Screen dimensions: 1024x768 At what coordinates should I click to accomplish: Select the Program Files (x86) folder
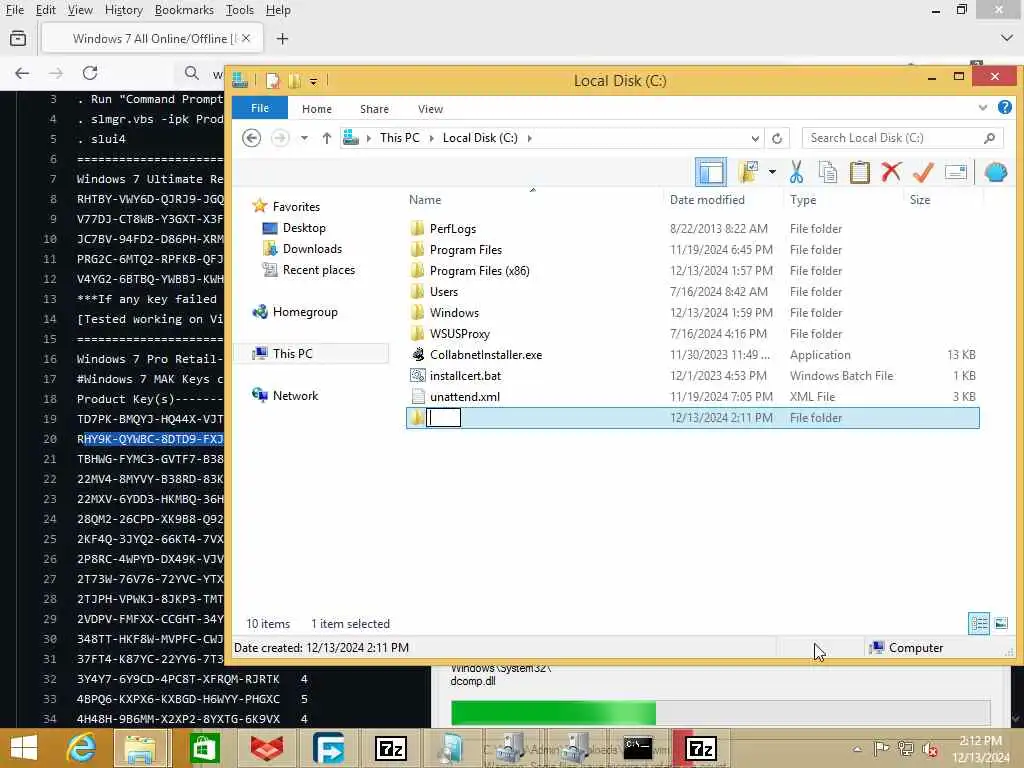coord(479,270)
